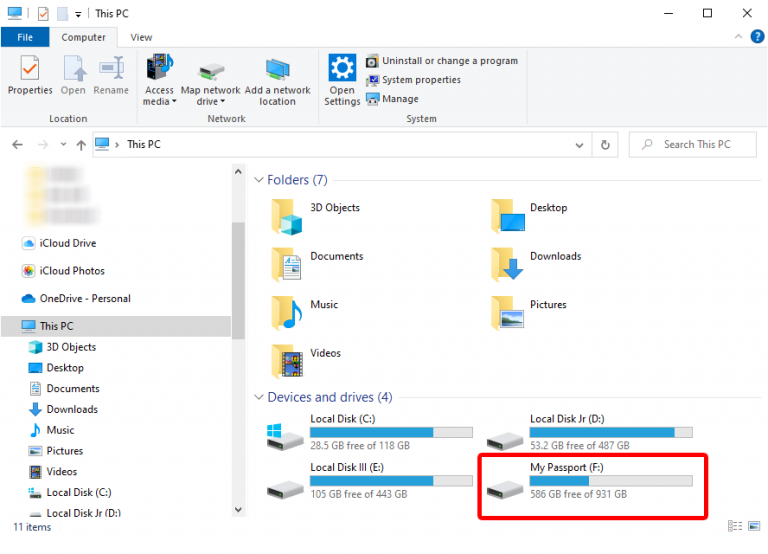Image resolution: width=768 pixels, height=554 pixels.
Task: Click the Search This PC box
Action: pos(693,145)
